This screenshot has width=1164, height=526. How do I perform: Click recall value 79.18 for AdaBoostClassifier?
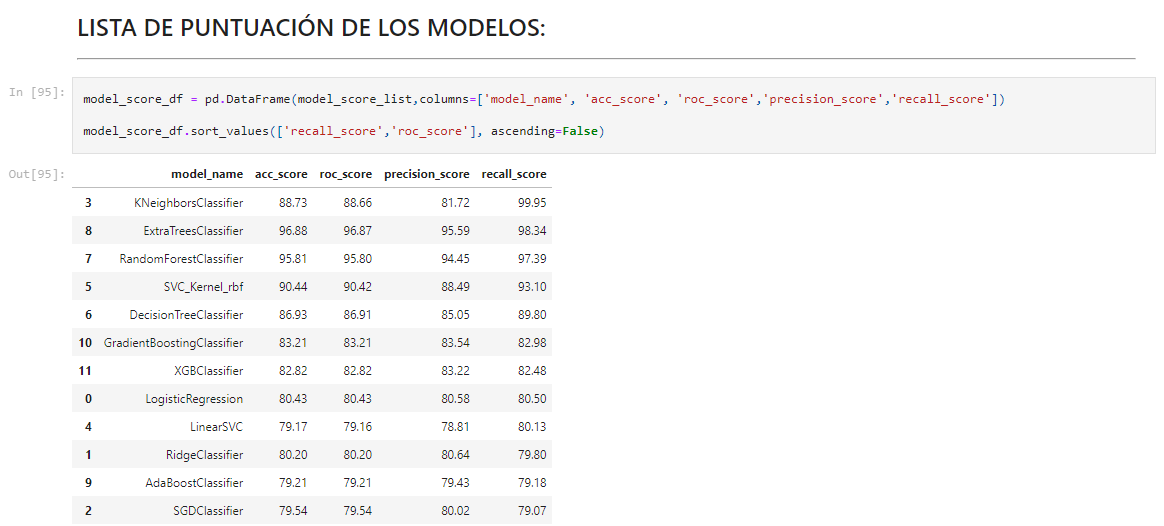coord(532,484)
